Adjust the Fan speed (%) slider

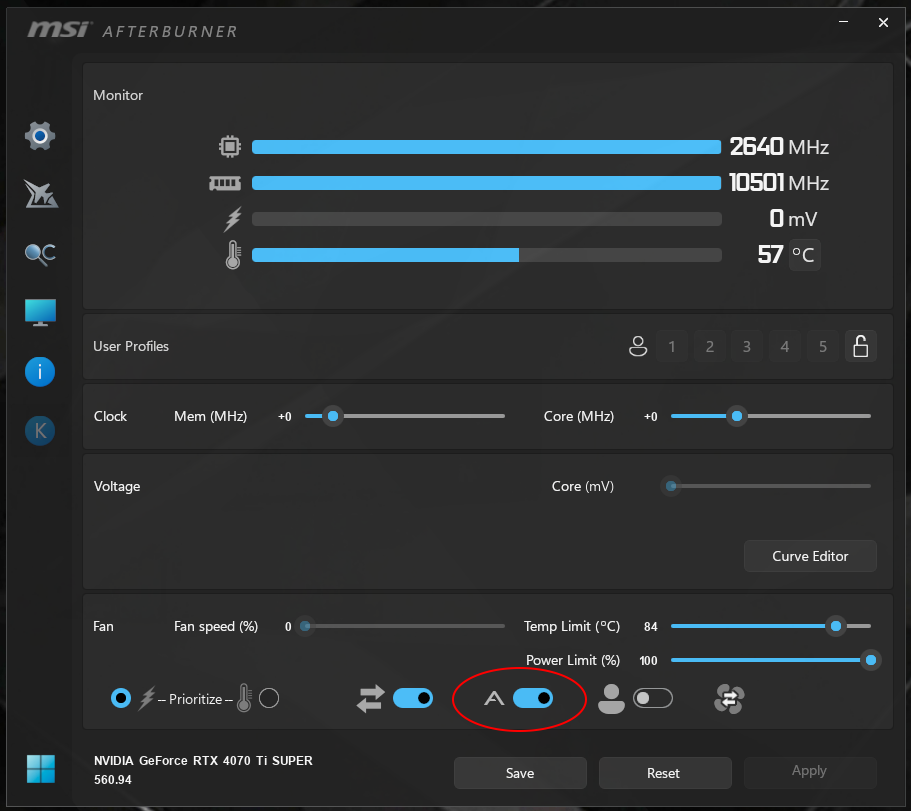(401, 626)
